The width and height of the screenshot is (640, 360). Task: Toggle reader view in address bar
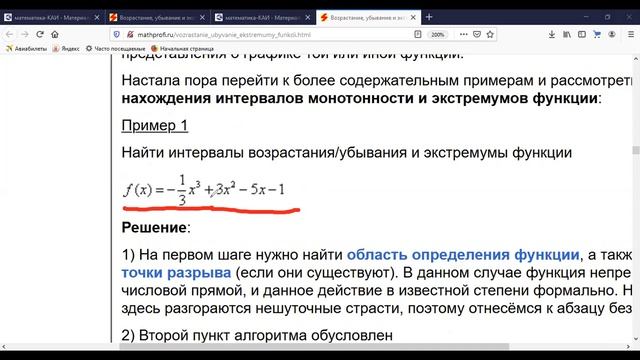418,35
